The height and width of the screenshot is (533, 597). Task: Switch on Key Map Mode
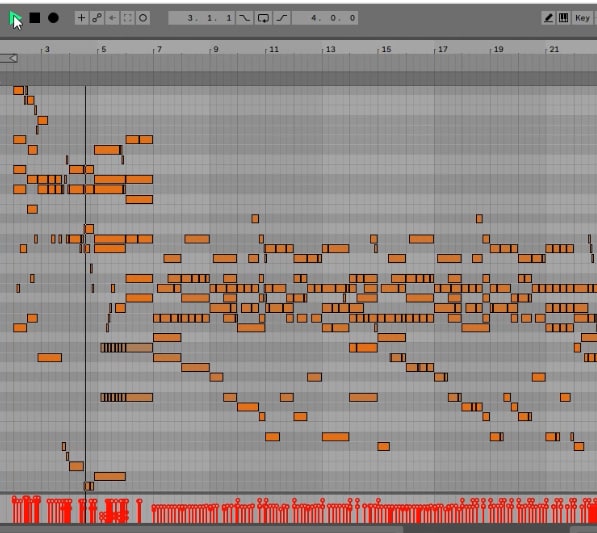582,18
